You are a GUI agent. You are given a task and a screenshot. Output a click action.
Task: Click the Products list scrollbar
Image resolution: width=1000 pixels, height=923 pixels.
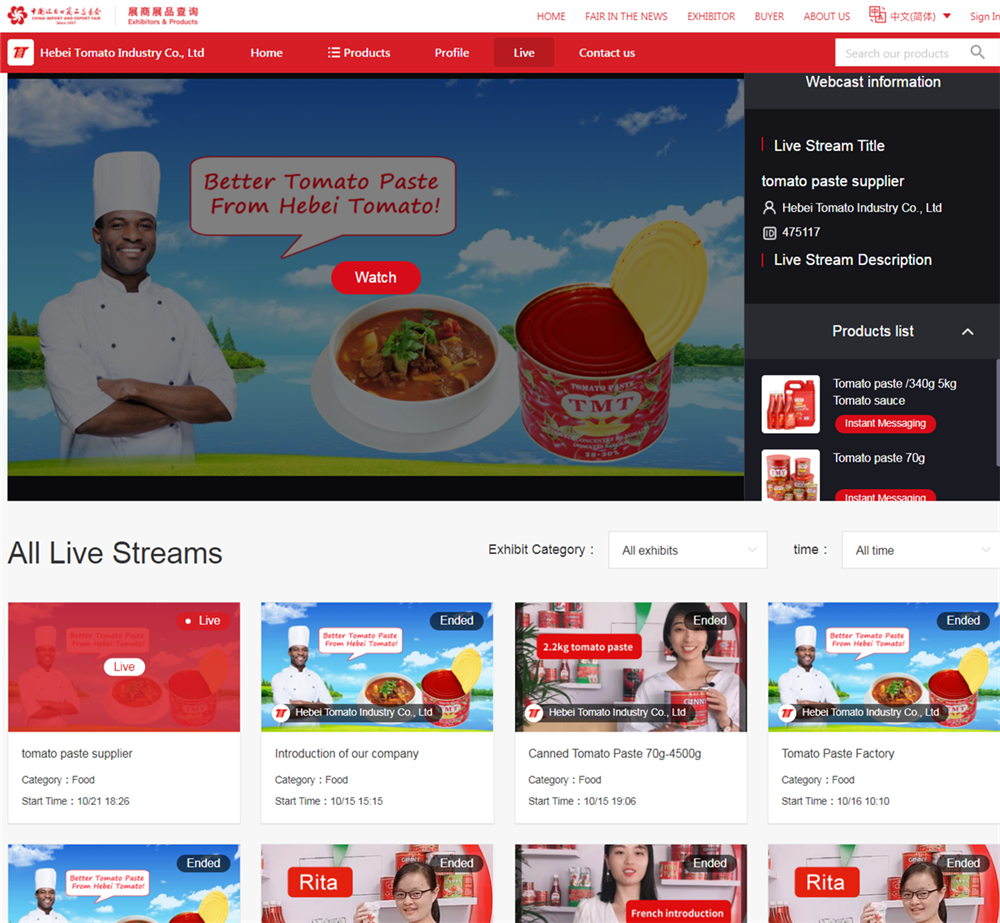[x=997, y=413]
